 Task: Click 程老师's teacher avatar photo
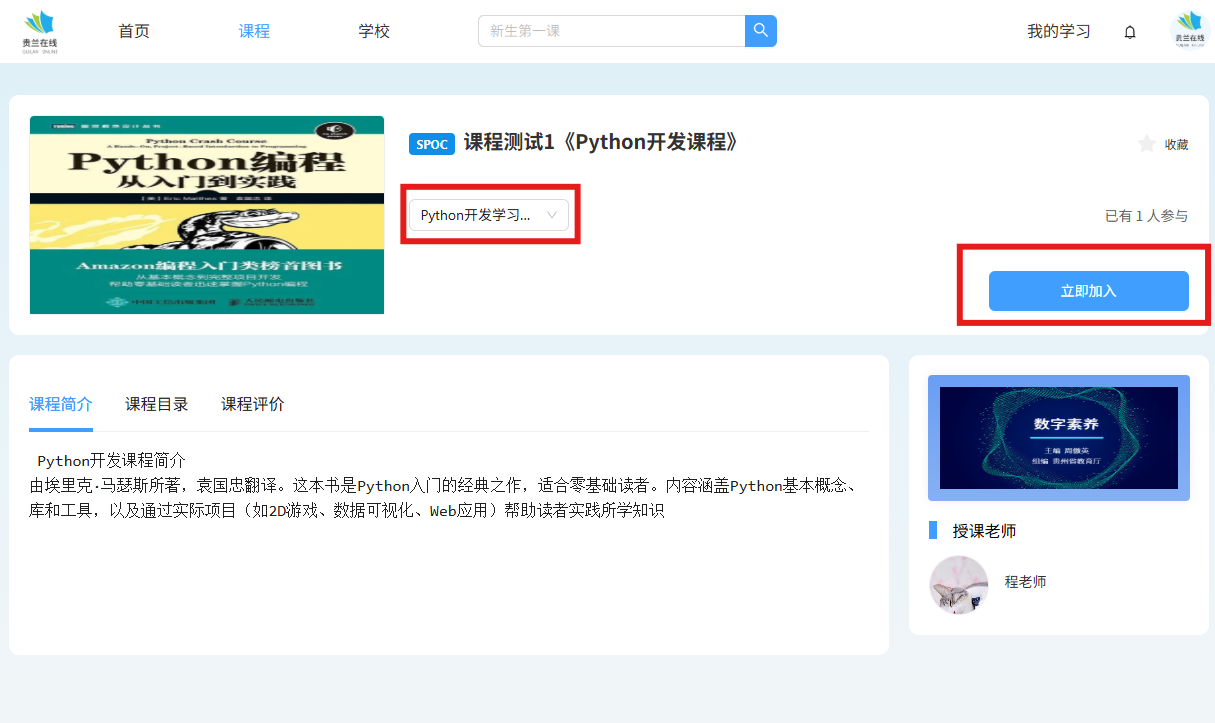[958, 584]
